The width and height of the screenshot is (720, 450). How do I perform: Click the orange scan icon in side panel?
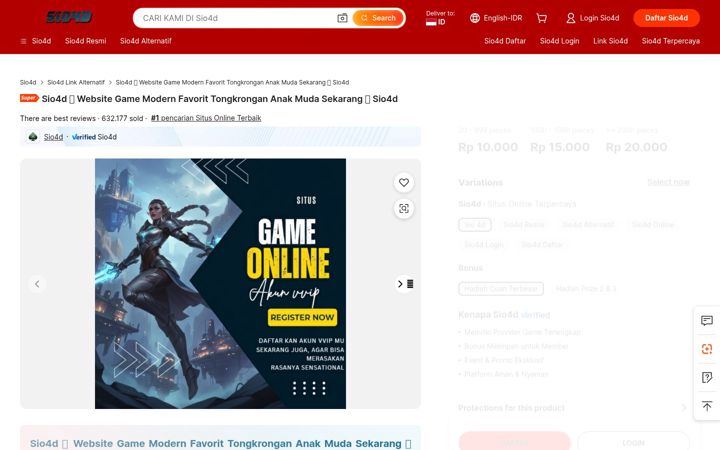707,349
